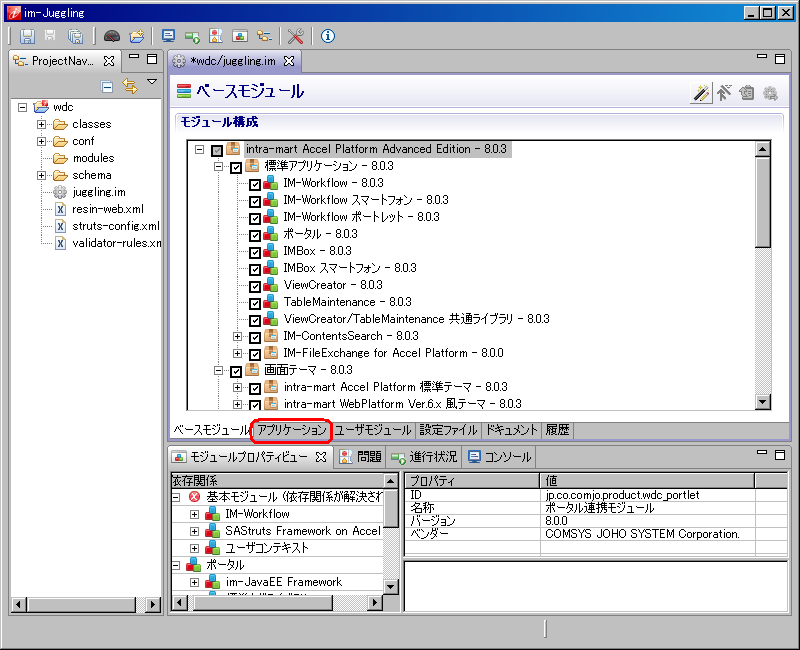Open the 設定ファイル tab

click(448, 430)
